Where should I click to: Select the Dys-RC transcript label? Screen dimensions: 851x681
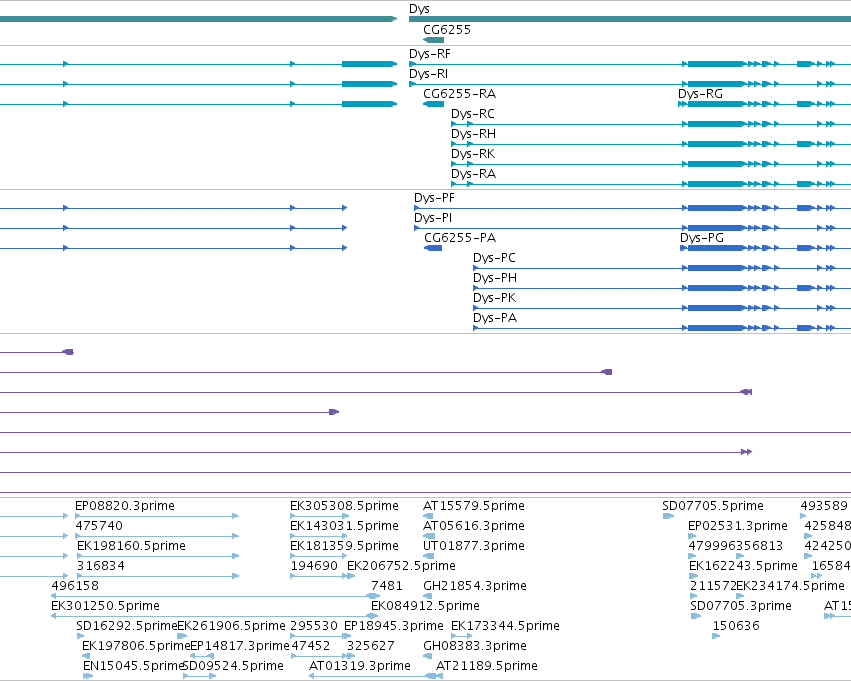point(473,114)
